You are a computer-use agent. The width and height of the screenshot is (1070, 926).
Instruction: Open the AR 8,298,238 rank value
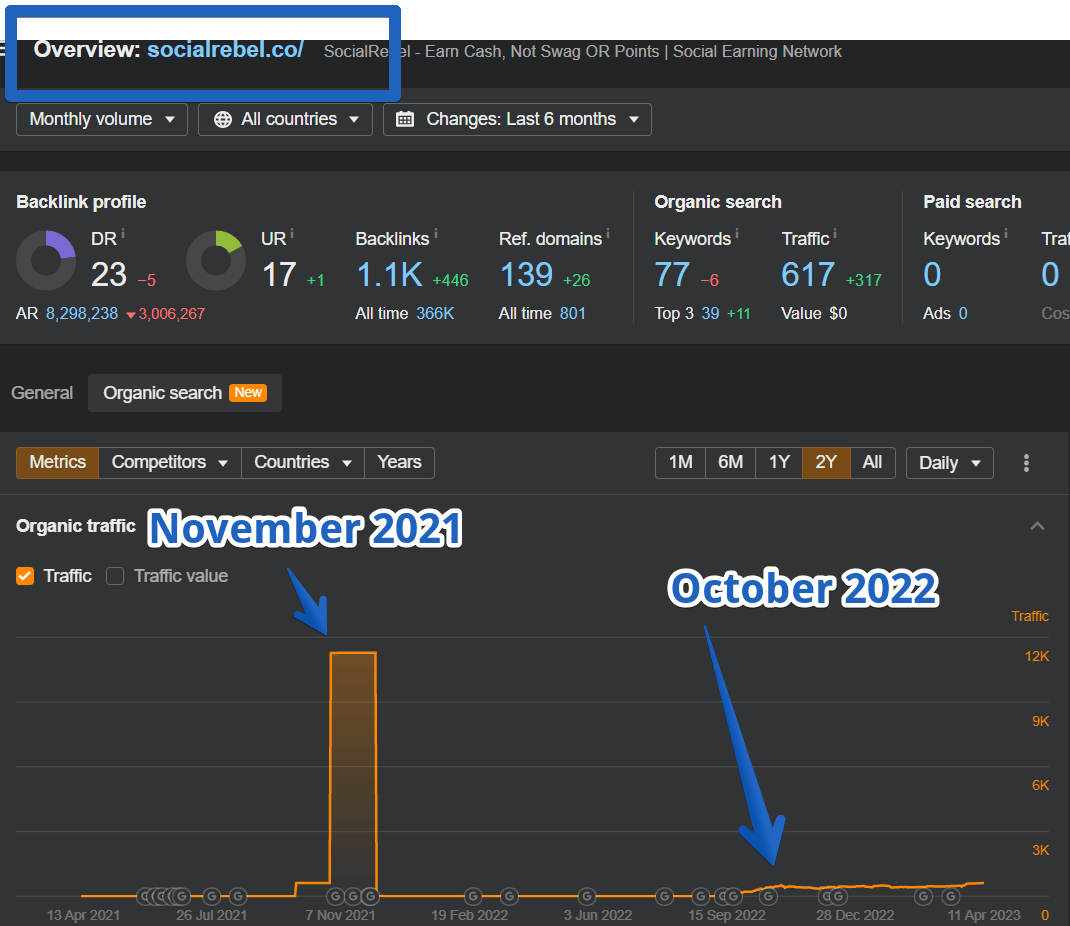click(82, 314)
